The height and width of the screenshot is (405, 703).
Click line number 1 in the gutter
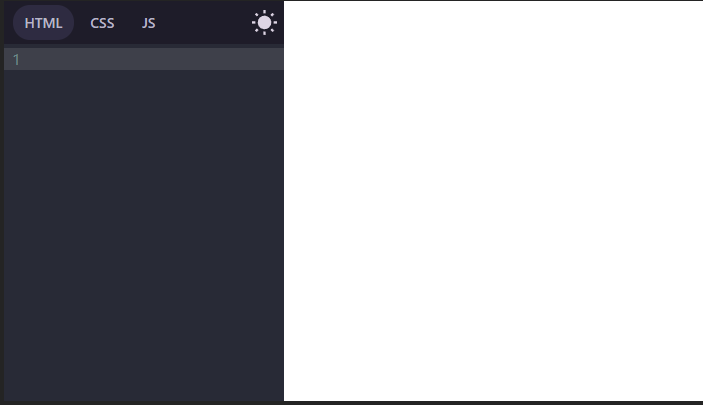[x=17, y=60]
